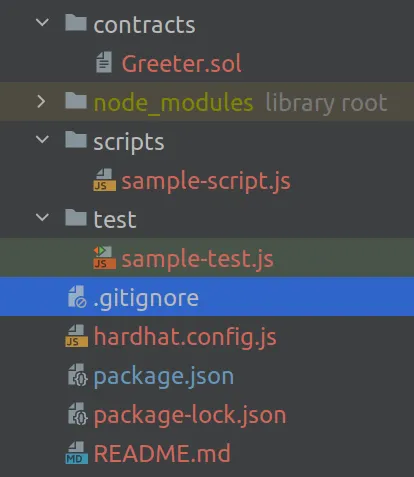The height and width of the screenshot is (477, 414).
Task: Click the package.json braces icon
Action: (x=78, y=375)
